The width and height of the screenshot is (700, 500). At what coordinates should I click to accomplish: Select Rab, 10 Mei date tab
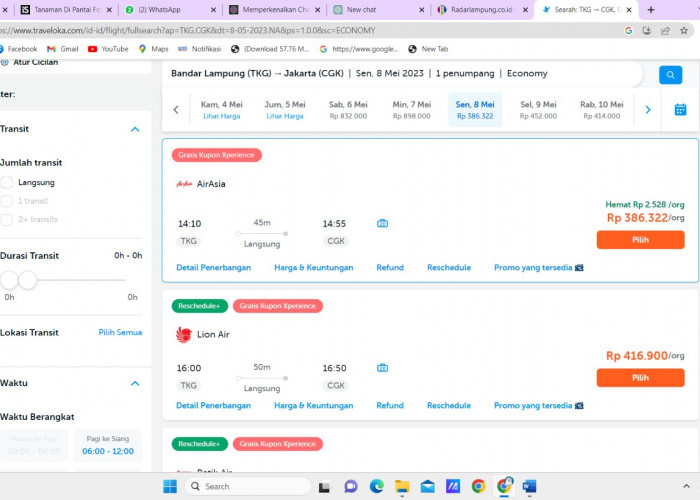point(601,110)
